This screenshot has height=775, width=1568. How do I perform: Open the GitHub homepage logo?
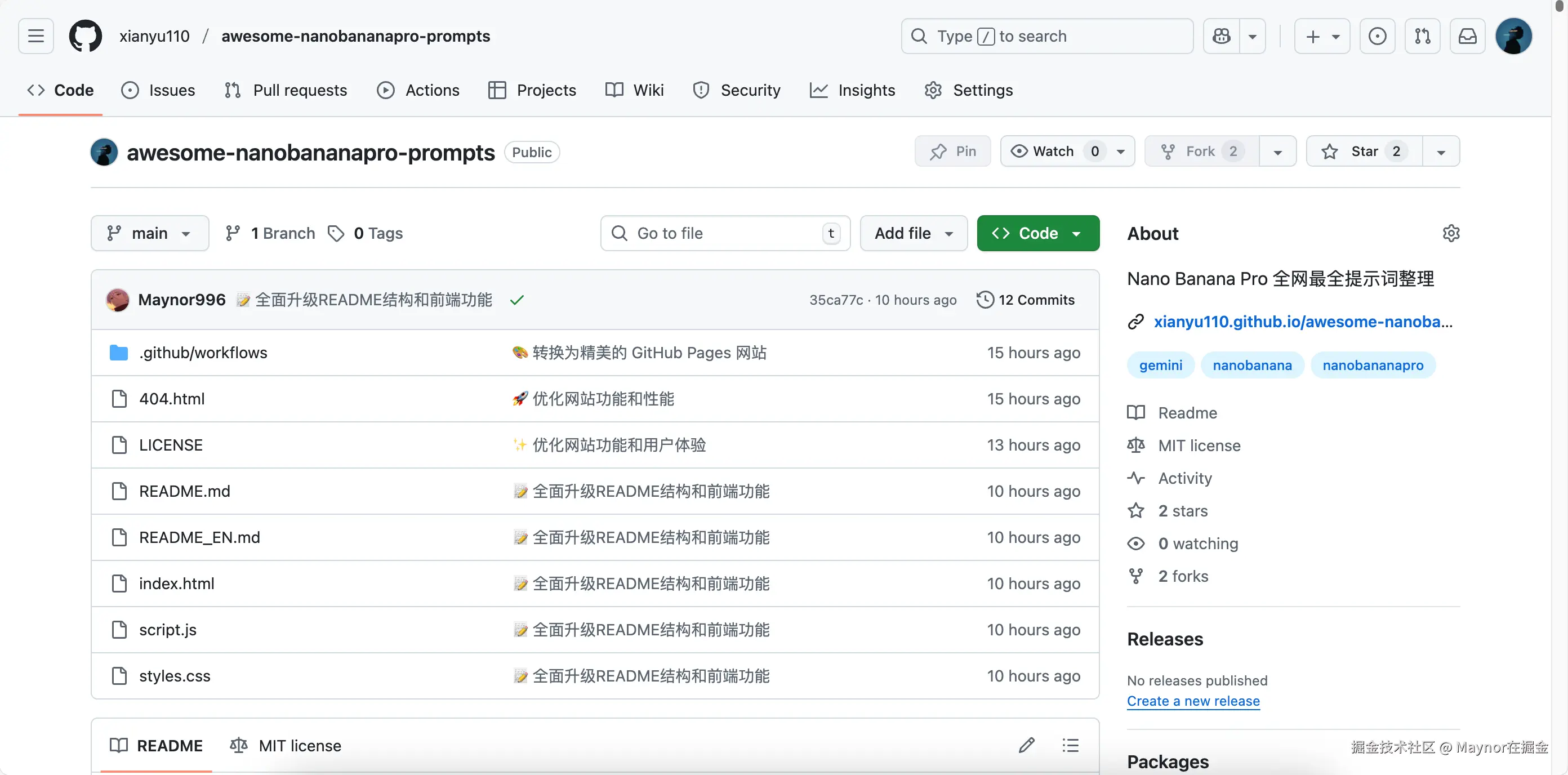coord(85,36)
